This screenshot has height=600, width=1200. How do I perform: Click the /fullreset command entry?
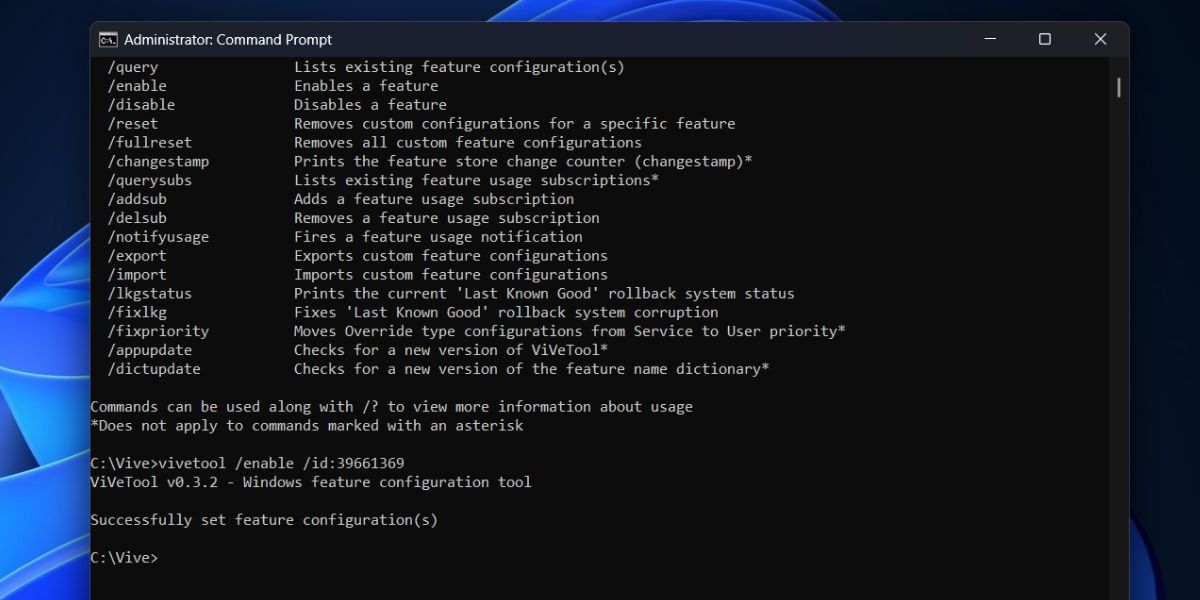coord(150,143)
